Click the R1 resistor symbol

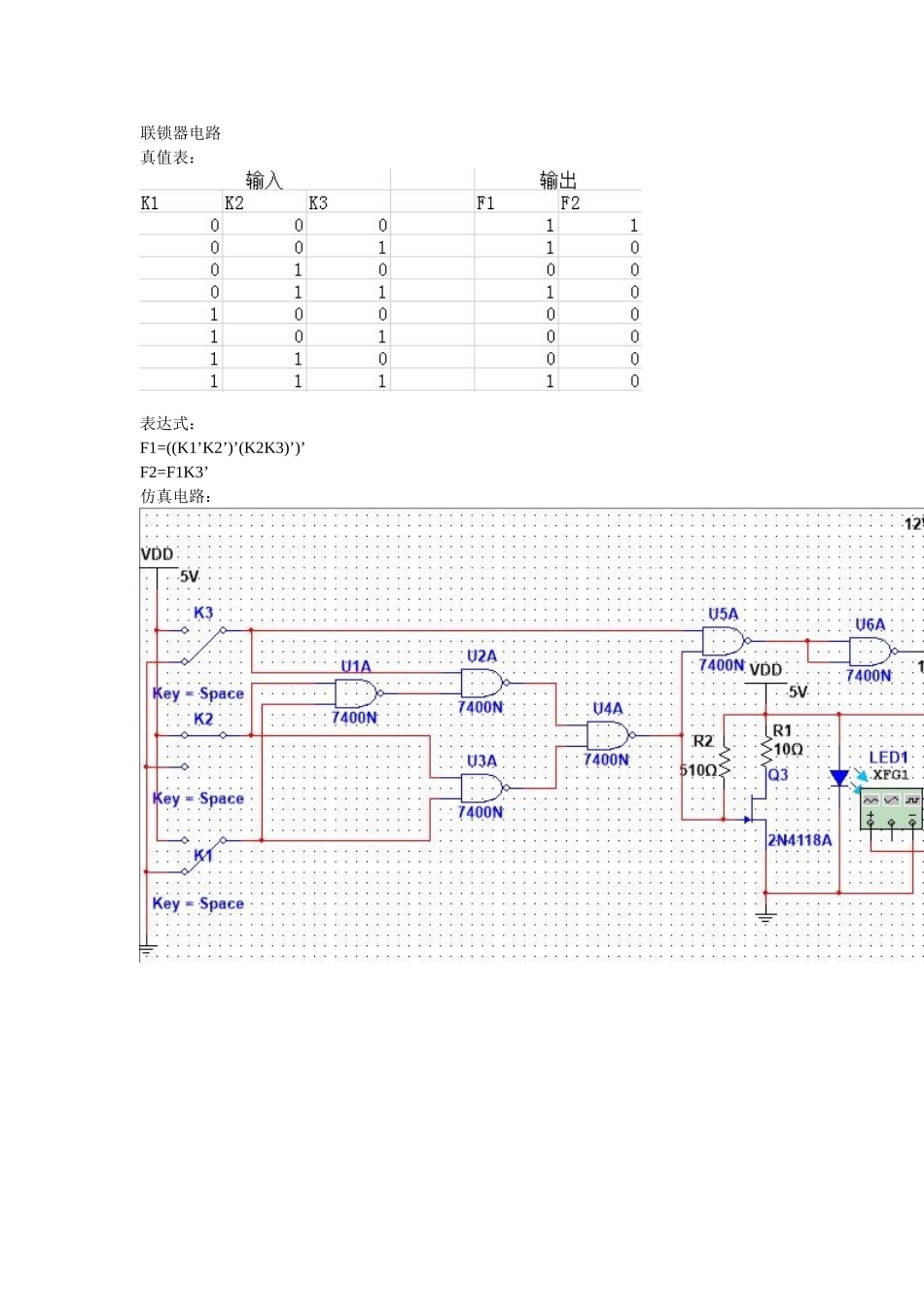766,750
